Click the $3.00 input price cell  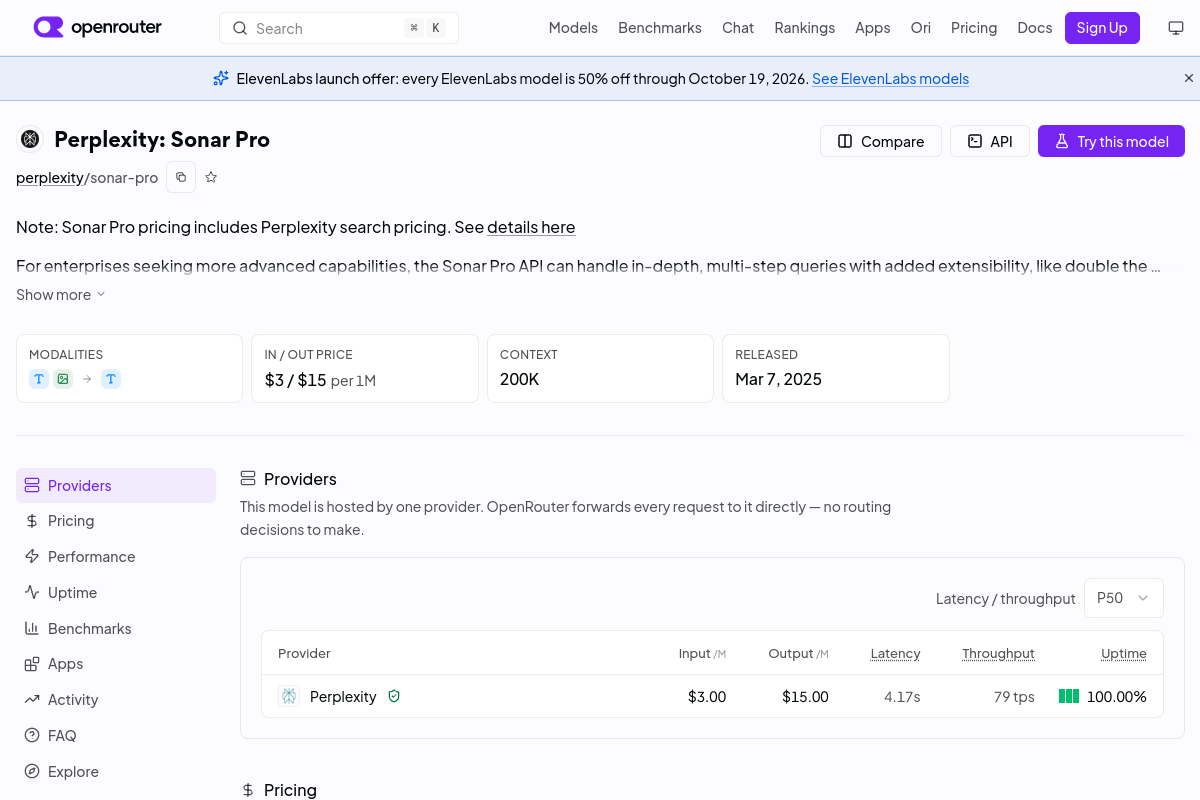707,696
